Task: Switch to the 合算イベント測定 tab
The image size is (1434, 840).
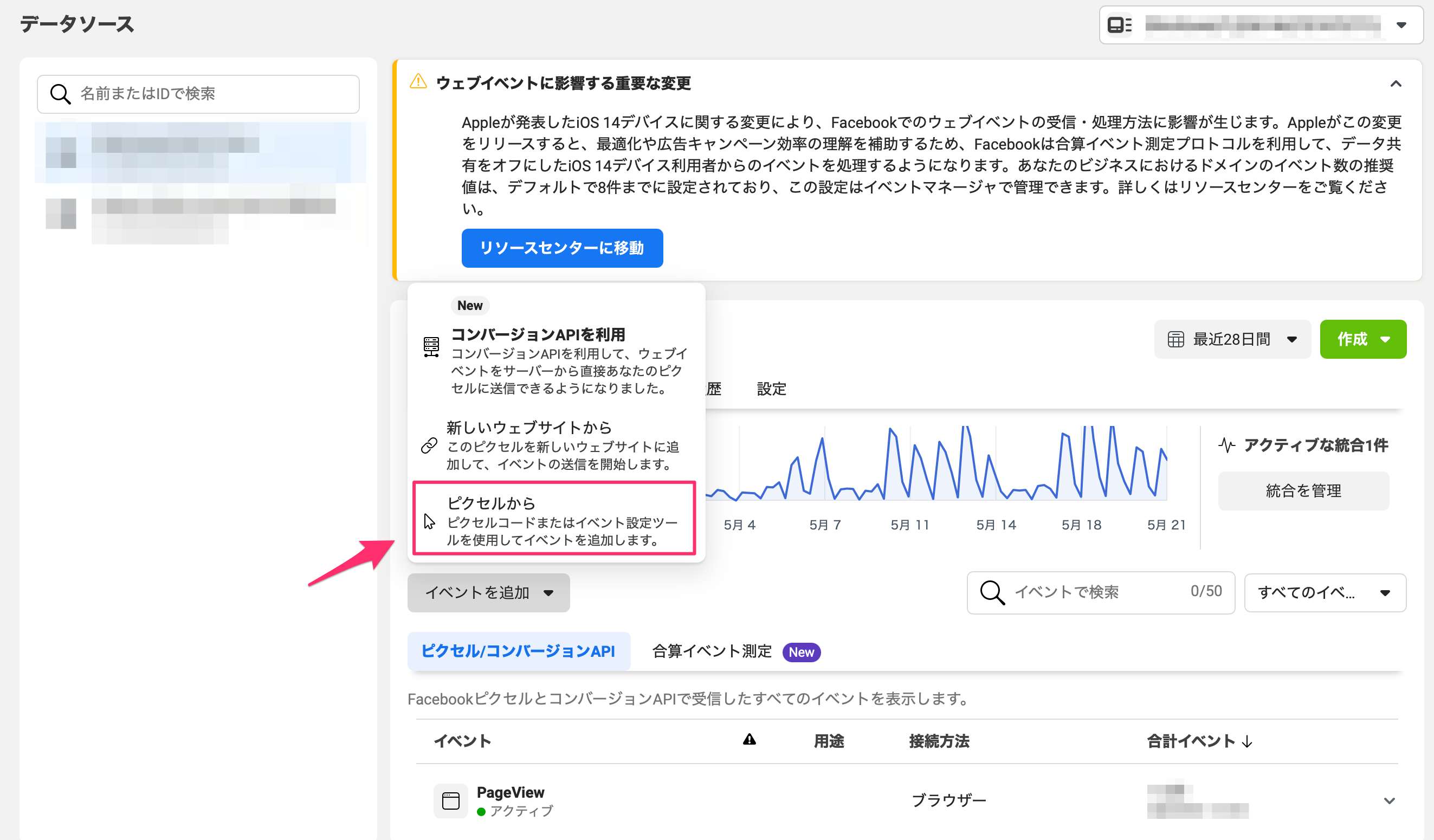Action: click(x=712, y=651)
